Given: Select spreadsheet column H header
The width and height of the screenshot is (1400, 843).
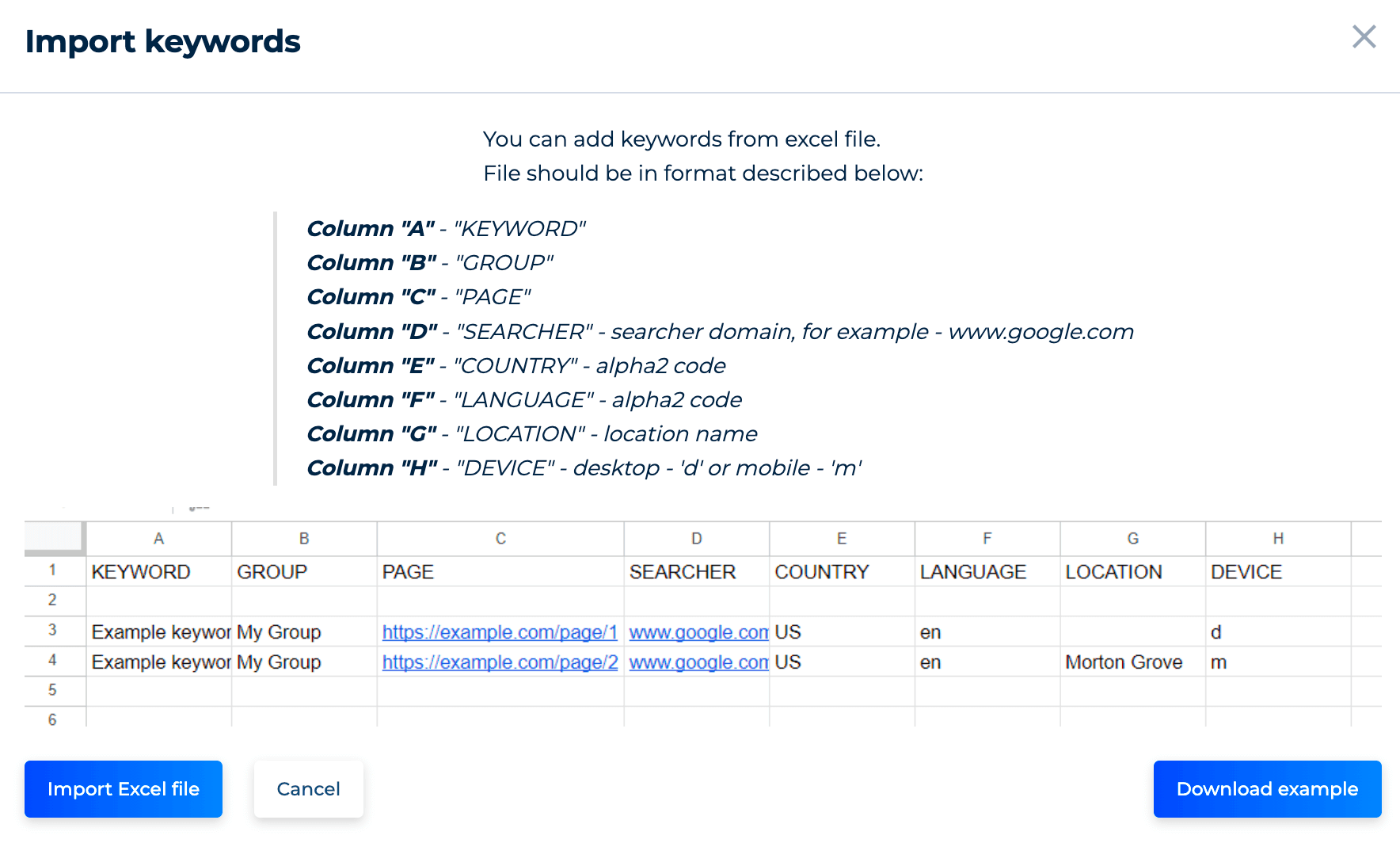Looking at the screenshot, I should tap(1279, 539).
